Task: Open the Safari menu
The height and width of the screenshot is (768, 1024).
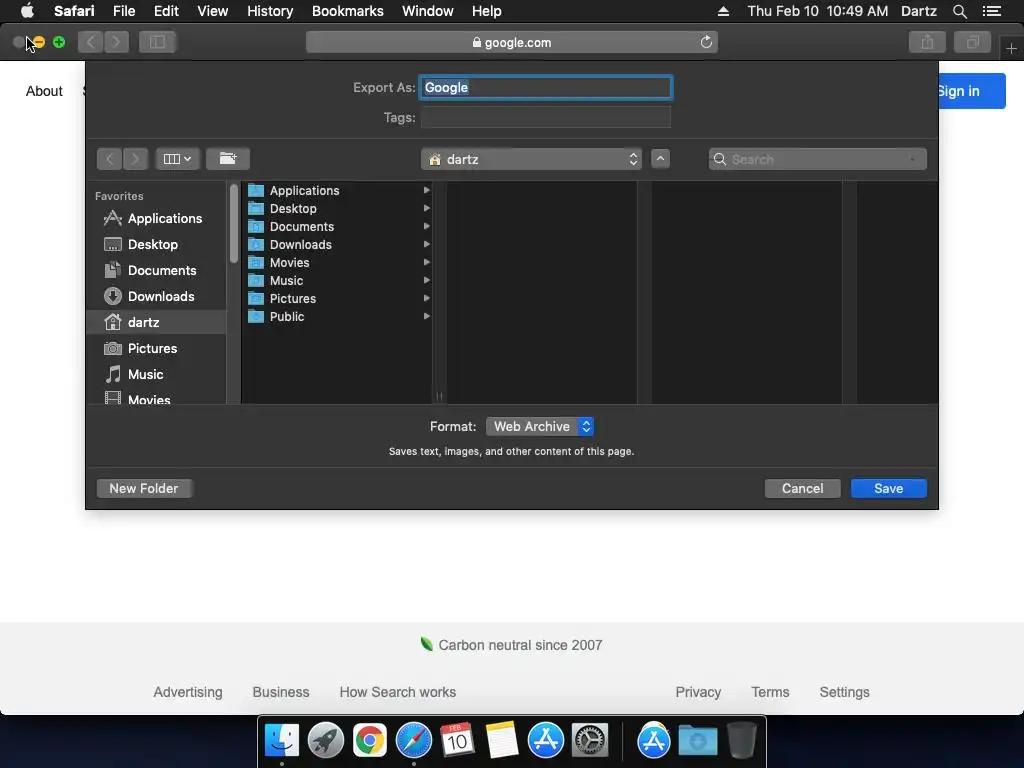Action: pyautogui.click(x=74, y=11)
